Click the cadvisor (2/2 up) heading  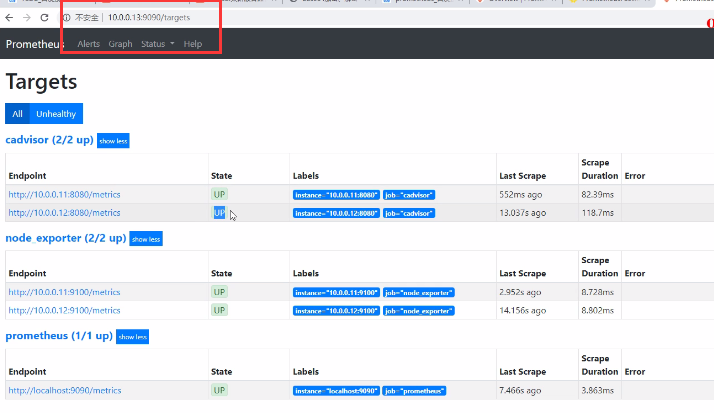[49, 140]
